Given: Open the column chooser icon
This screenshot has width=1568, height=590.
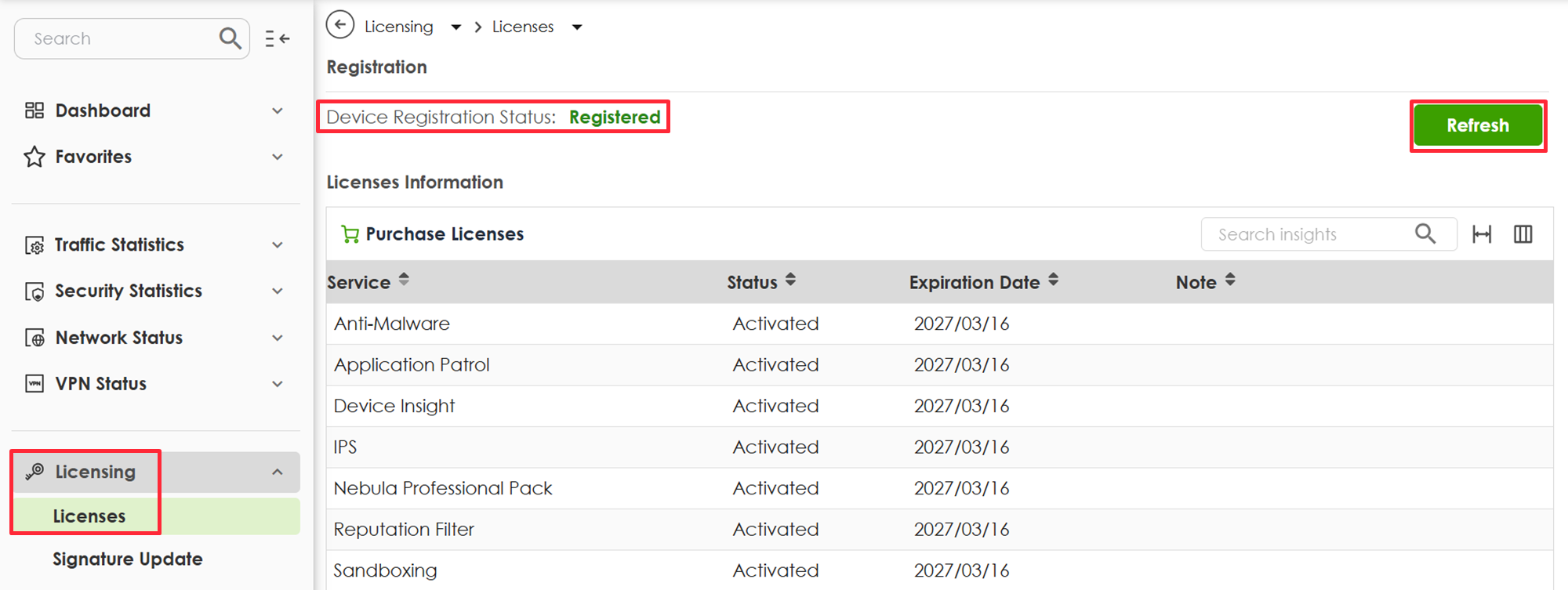Looking at the screenshot, I should 1523,234.
